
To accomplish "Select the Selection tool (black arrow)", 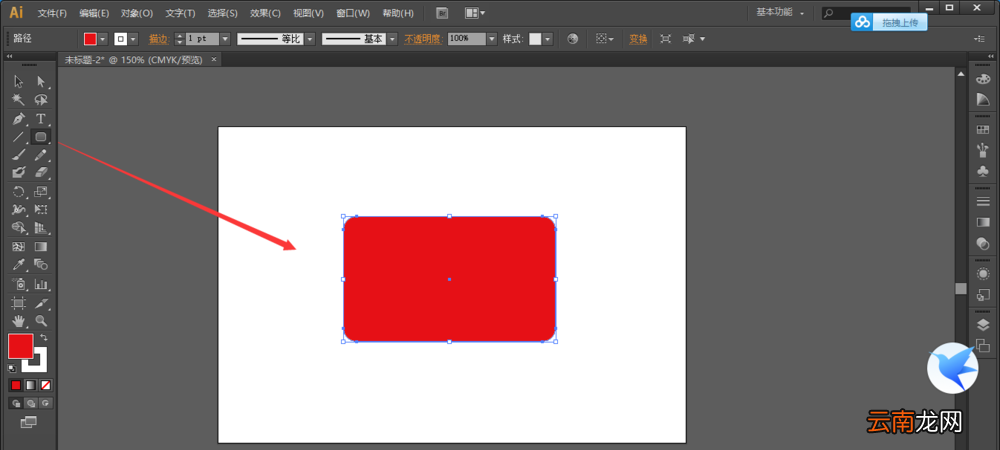I will click(x=18, y=82).
